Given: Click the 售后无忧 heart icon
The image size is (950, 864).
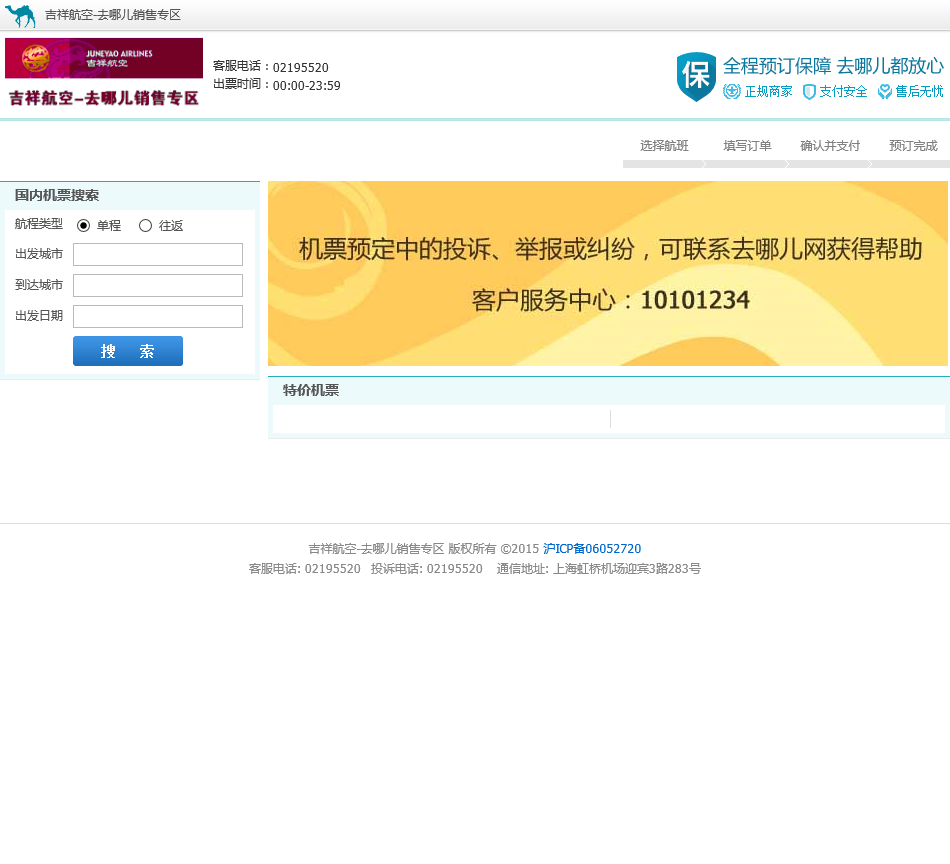Looking at the screenshot, I should click(885, 91).
